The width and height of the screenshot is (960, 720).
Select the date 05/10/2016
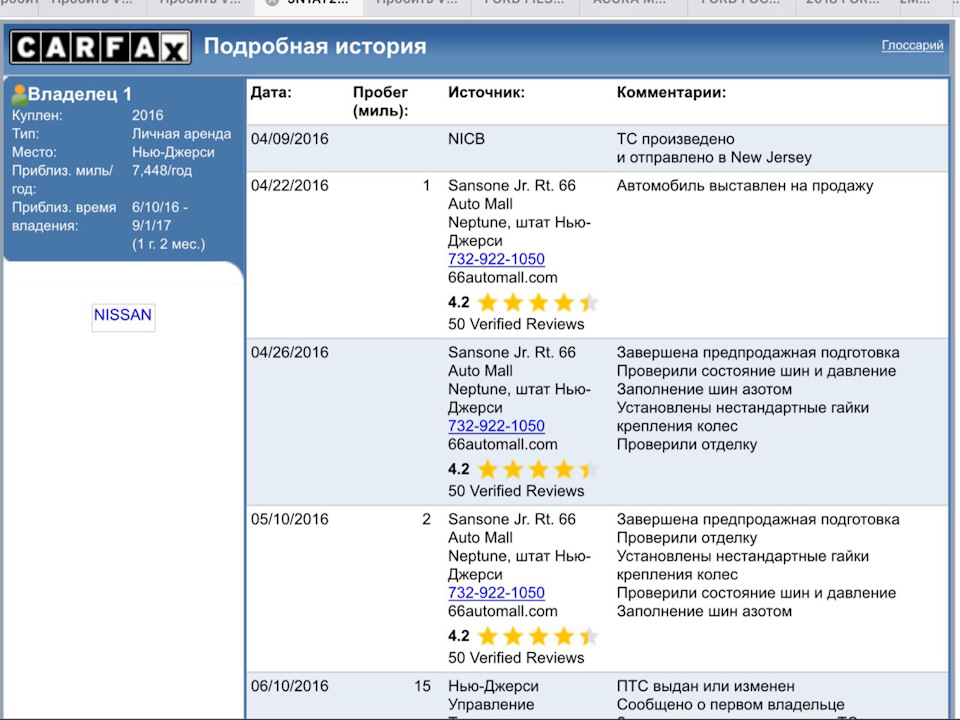tap(290, 519)
